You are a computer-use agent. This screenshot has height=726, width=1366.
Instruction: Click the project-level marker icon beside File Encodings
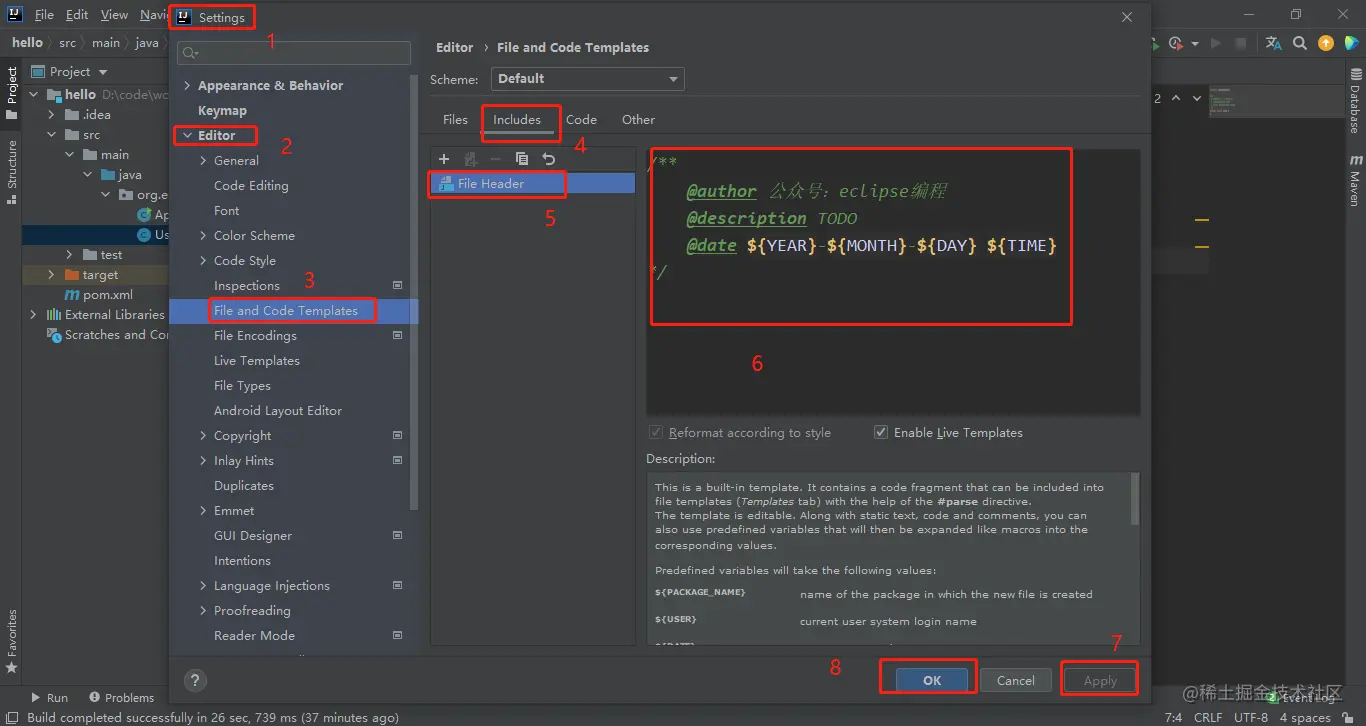(397, 335)
